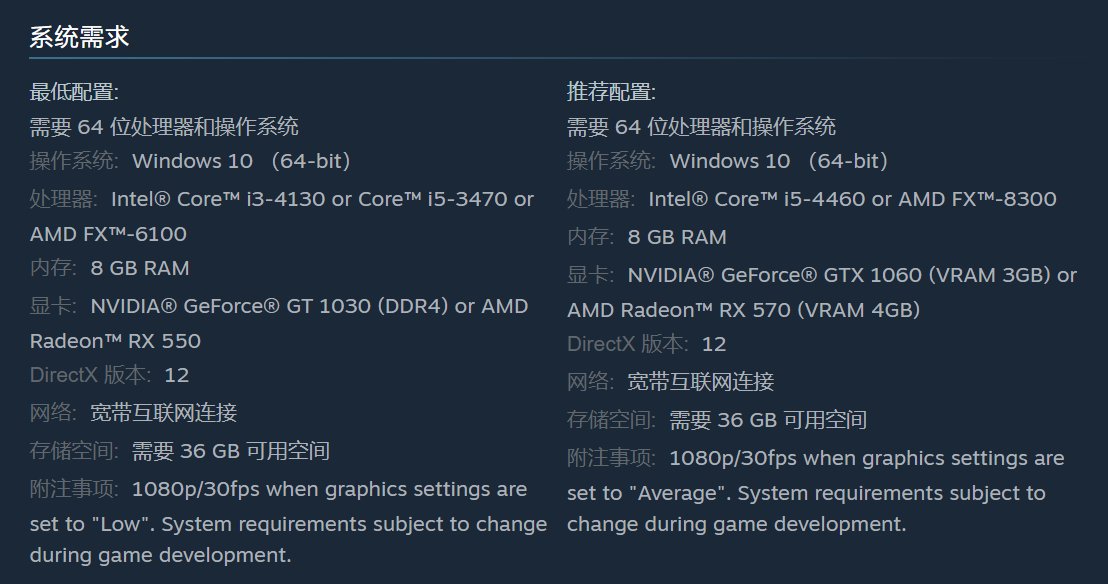The image size is (1108, 584).
Task: Click the minimum 操作系统 label
Action: tap(74, 161)
